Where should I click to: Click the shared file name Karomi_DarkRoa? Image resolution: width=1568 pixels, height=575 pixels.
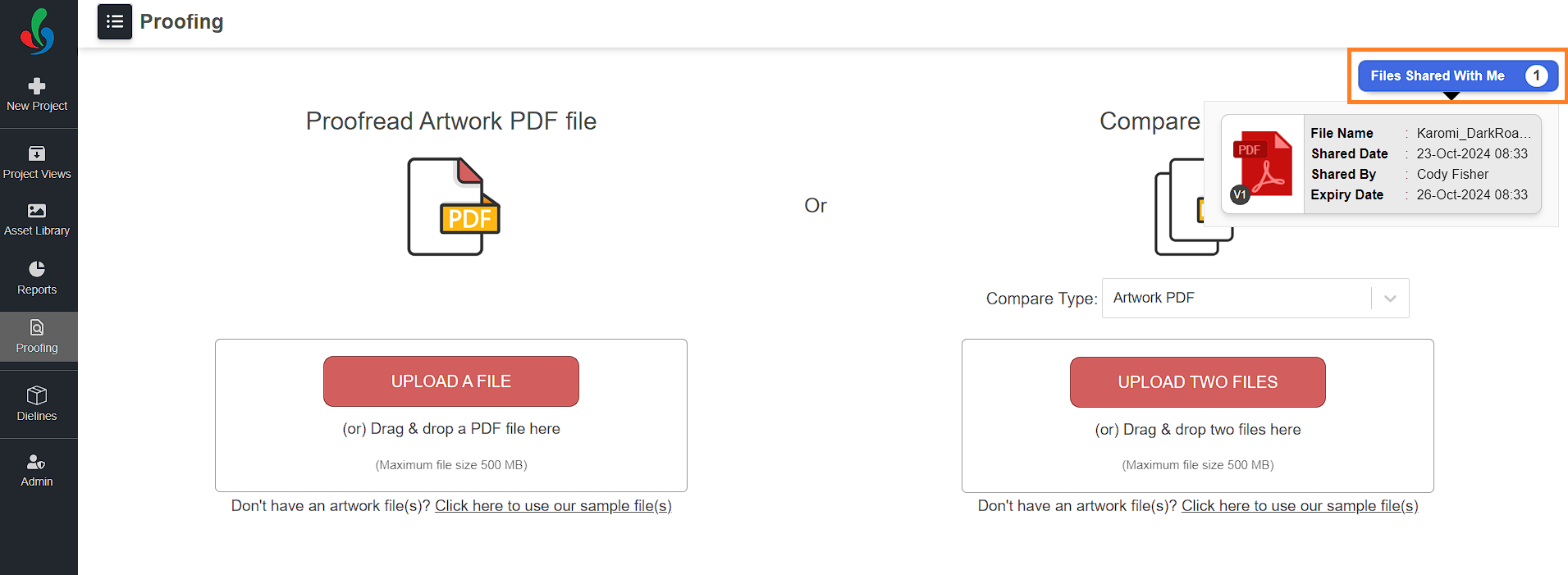1474,133
